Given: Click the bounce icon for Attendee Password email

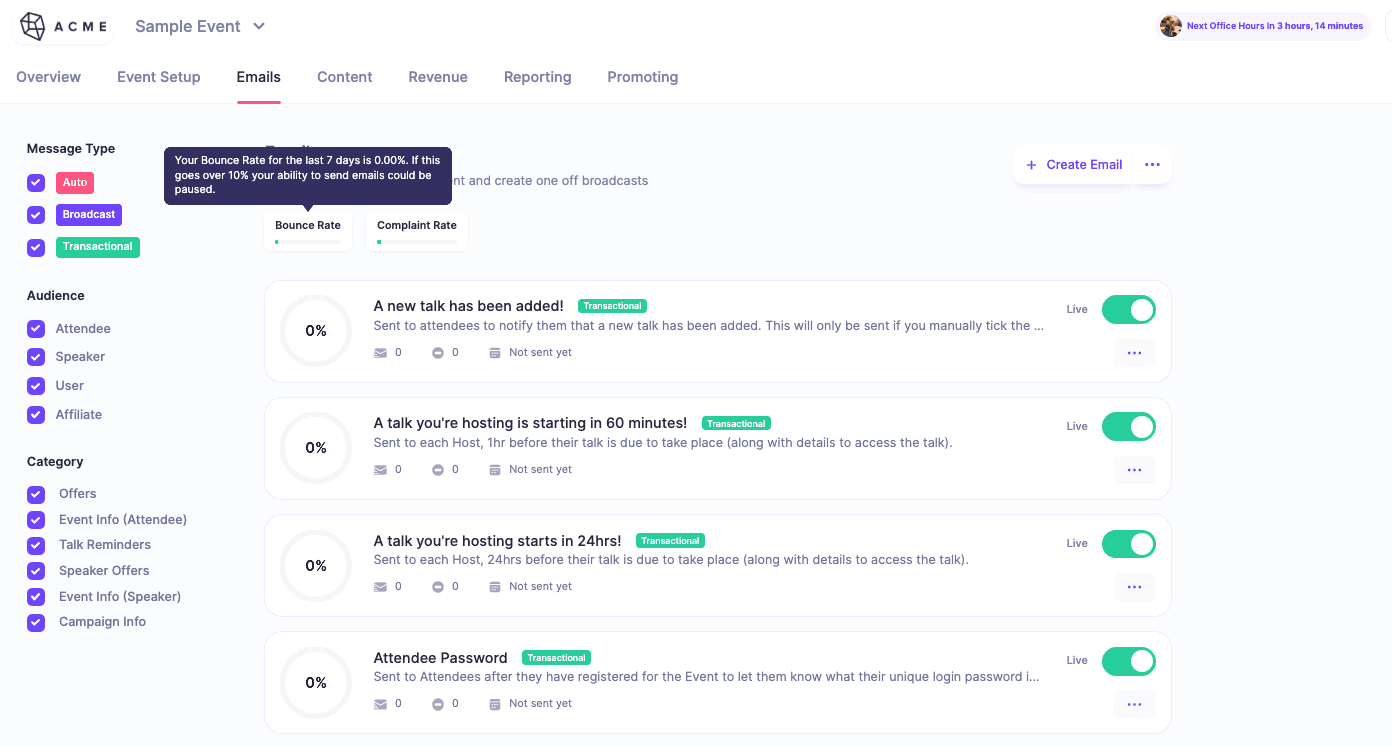Looking at the screenshot, I should pos(437,703).
